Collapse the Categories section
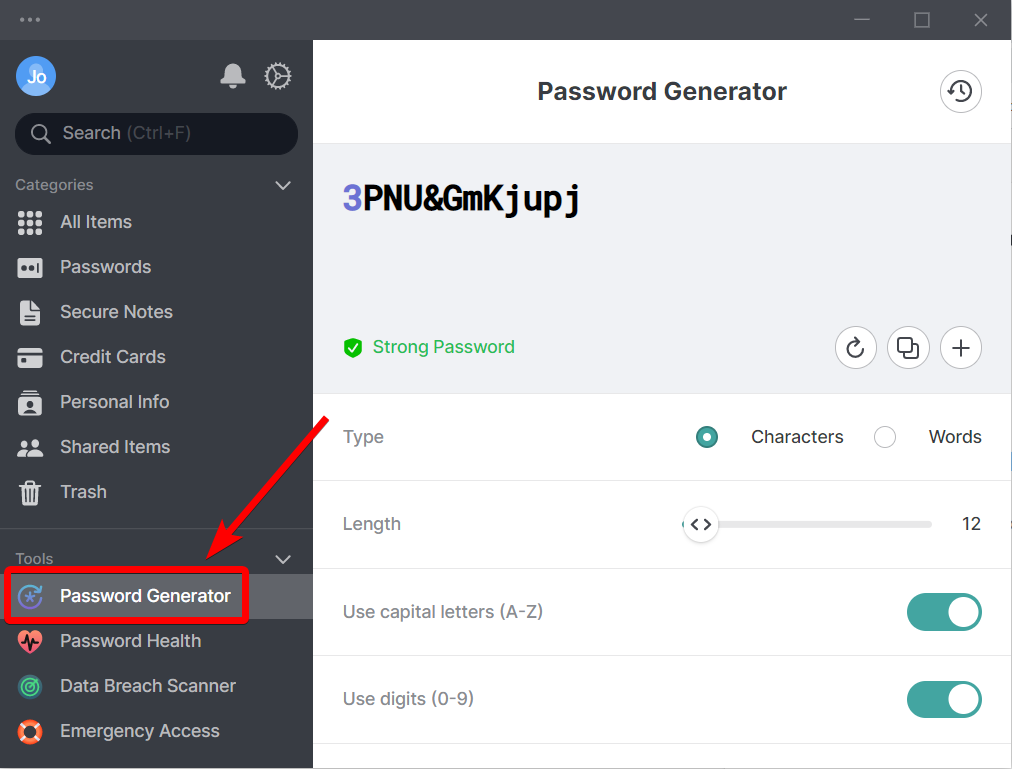Screen dimensions: 1012x769 283,185
